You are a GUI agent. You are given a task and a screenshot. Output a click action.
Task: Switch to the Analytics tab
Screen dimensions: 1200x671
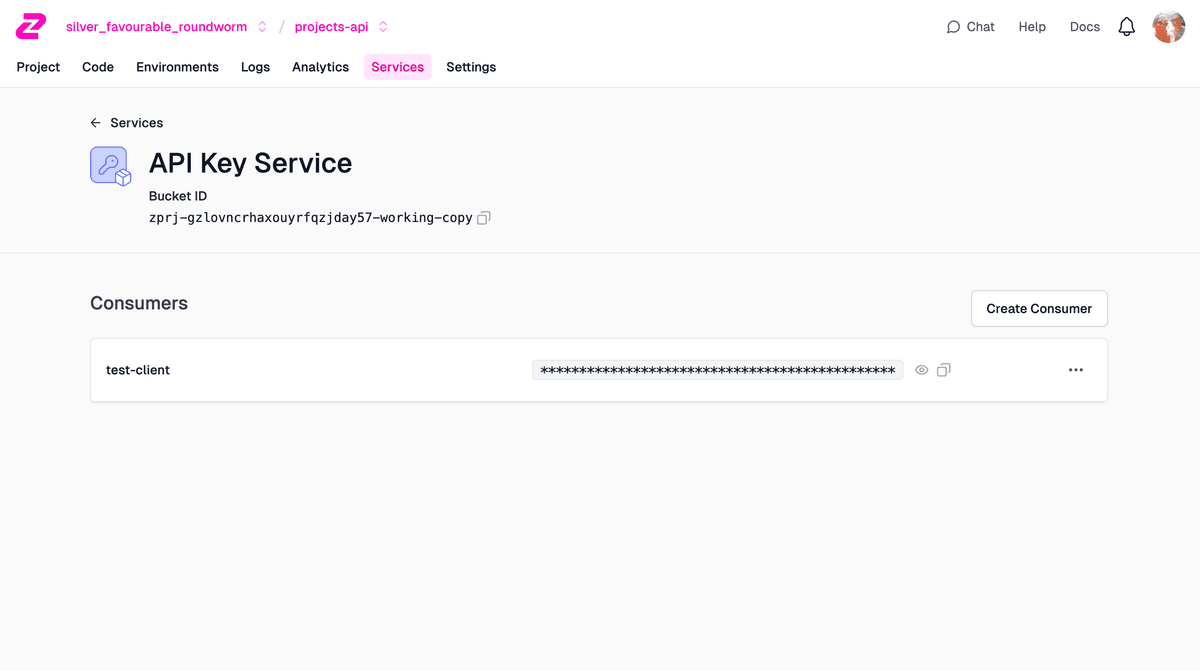320,67
